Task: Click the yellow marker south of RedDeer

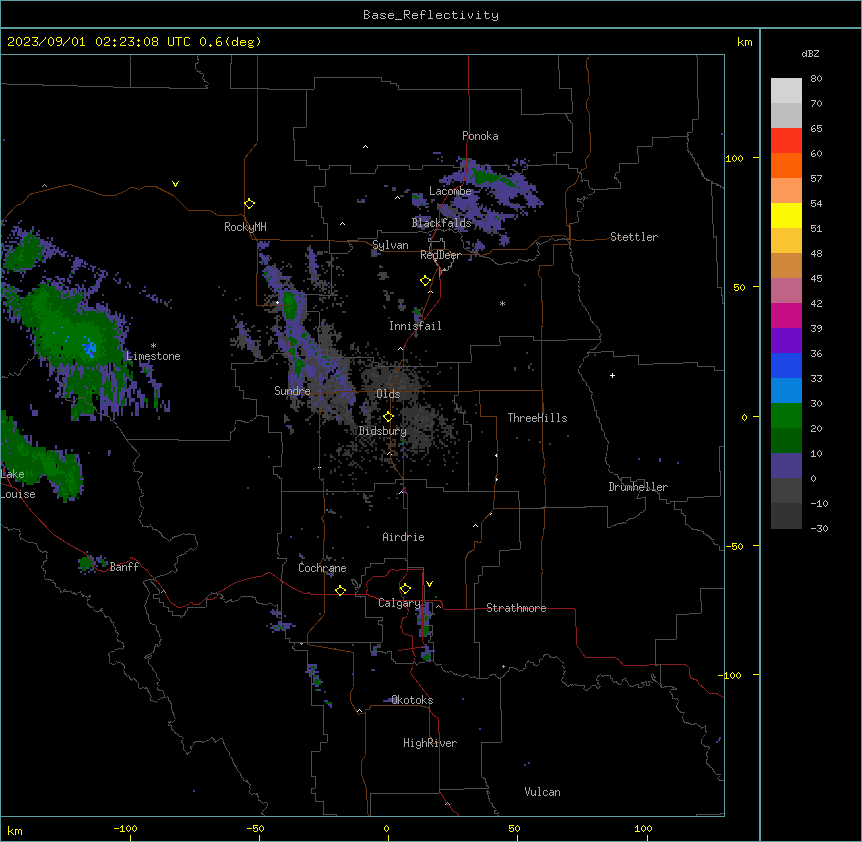Action: click(425, 281)
